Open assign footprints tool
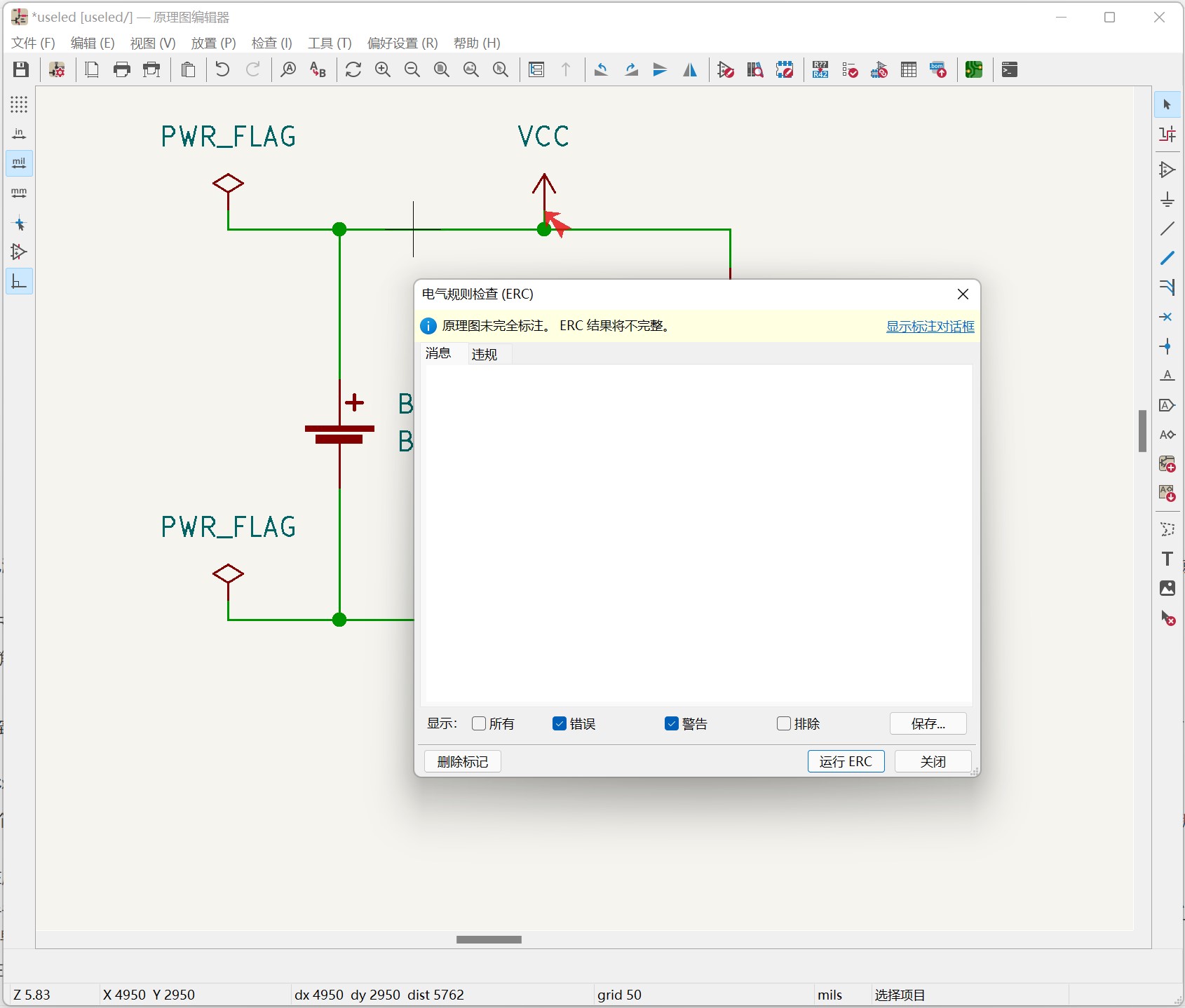 (879, 69)
